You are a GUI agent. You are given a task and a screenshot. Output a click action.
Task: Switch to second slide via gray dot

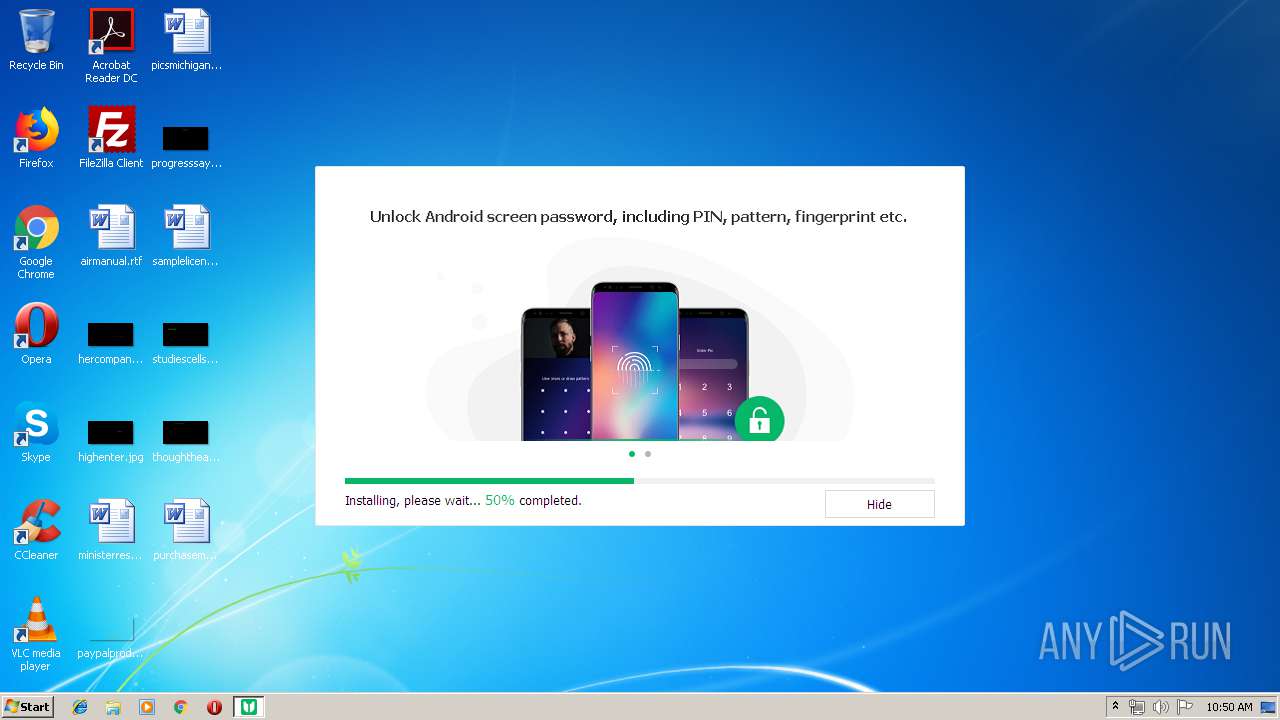click(x=648, y=454)
